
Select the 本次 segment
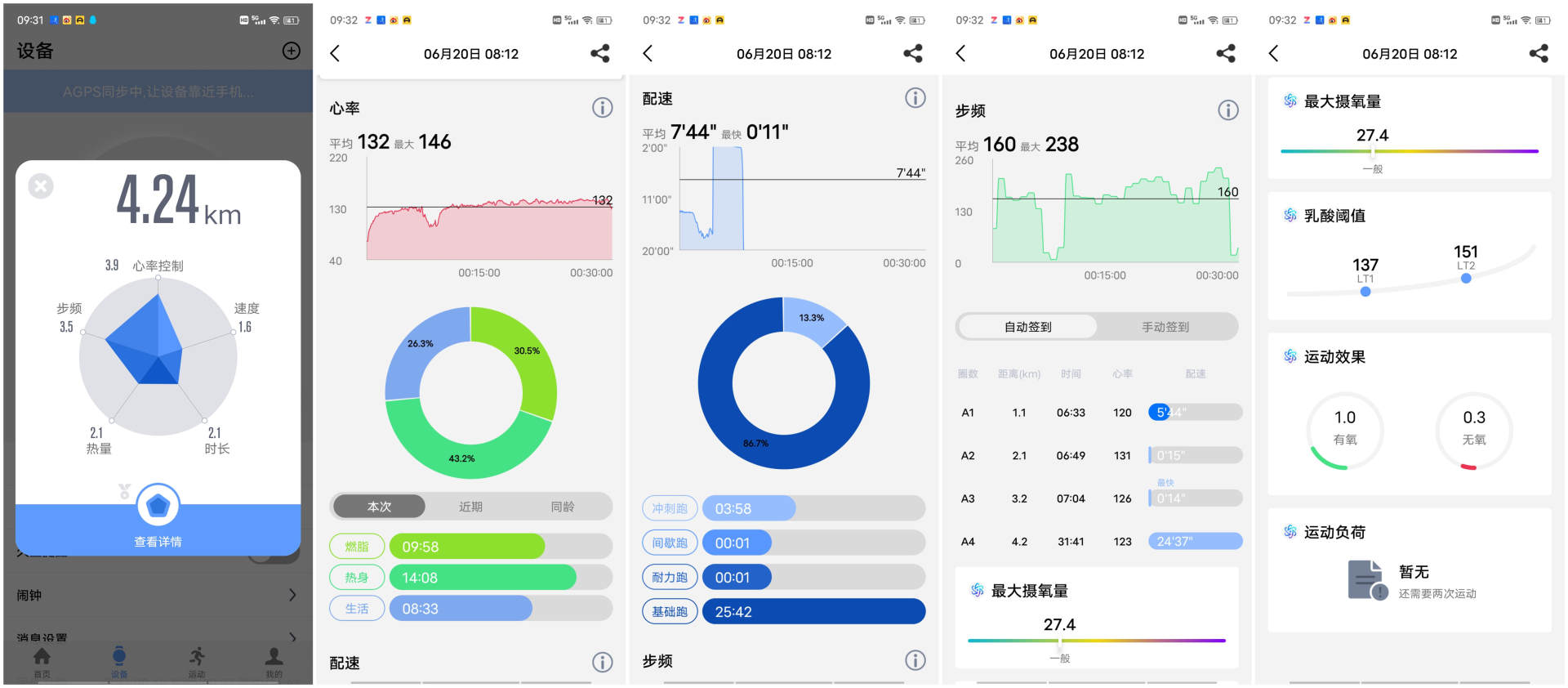click(x=379, y=507)
